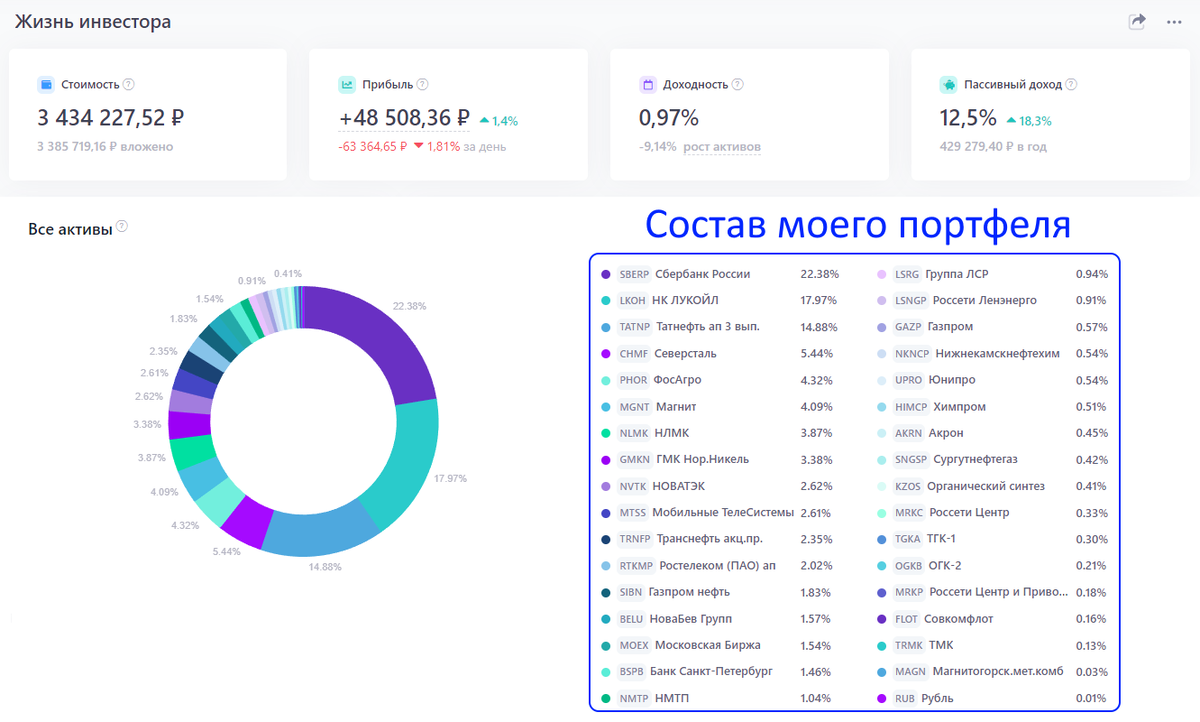The width and height of the screenshot is (1200, 722).
Task: Select the Сургутнефтегаз legend entry
Action: click(x=993, y=459)
